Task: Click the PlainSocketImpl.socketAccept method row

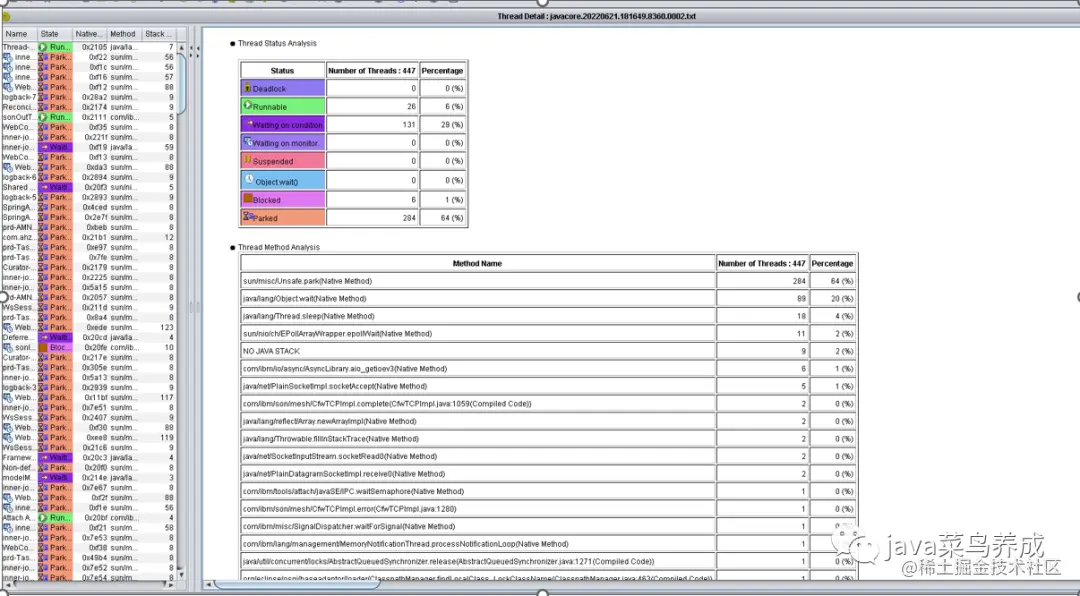Action: point(548,387)
